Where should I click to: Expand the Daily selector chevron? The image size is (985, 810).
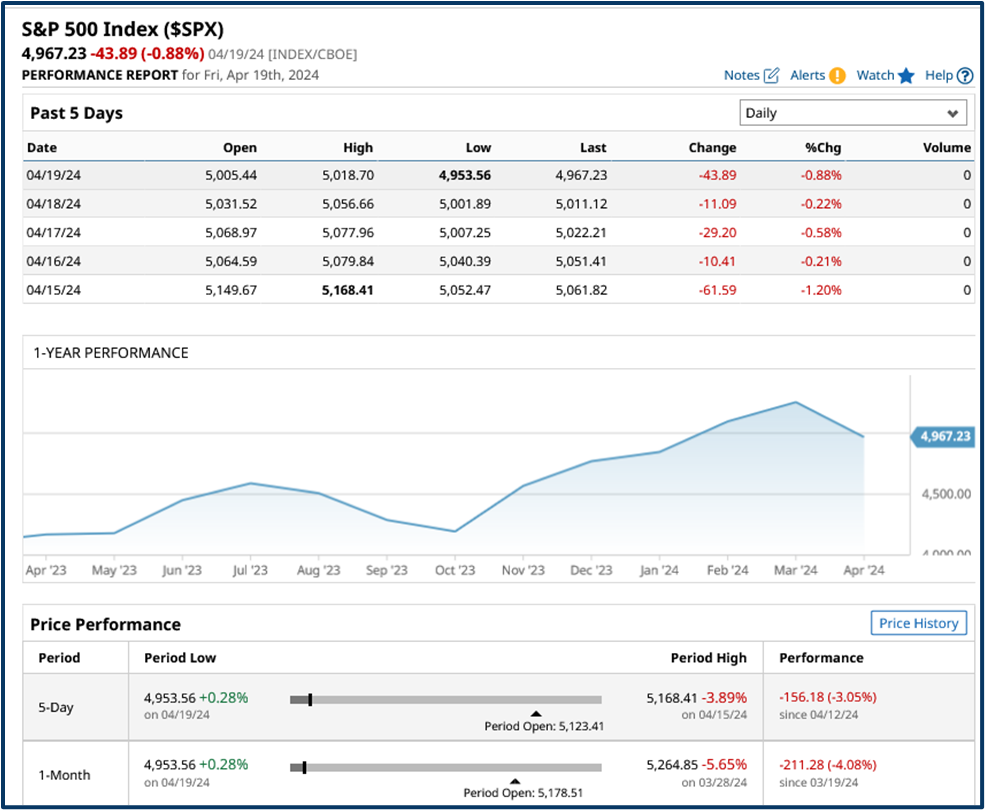pyautogui.click(x=953, y=112)
